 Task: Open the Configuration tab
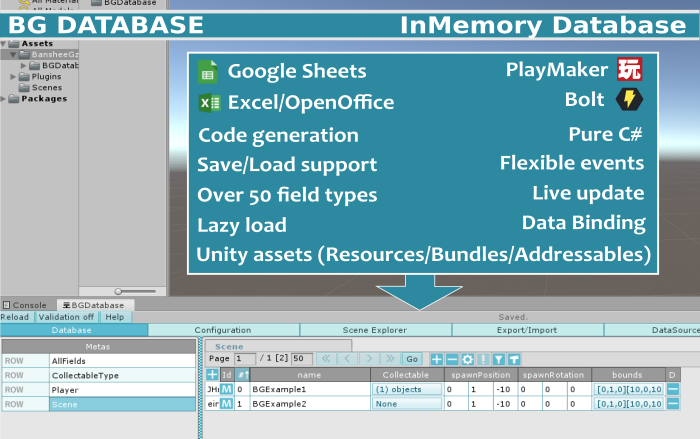point(223,330)
